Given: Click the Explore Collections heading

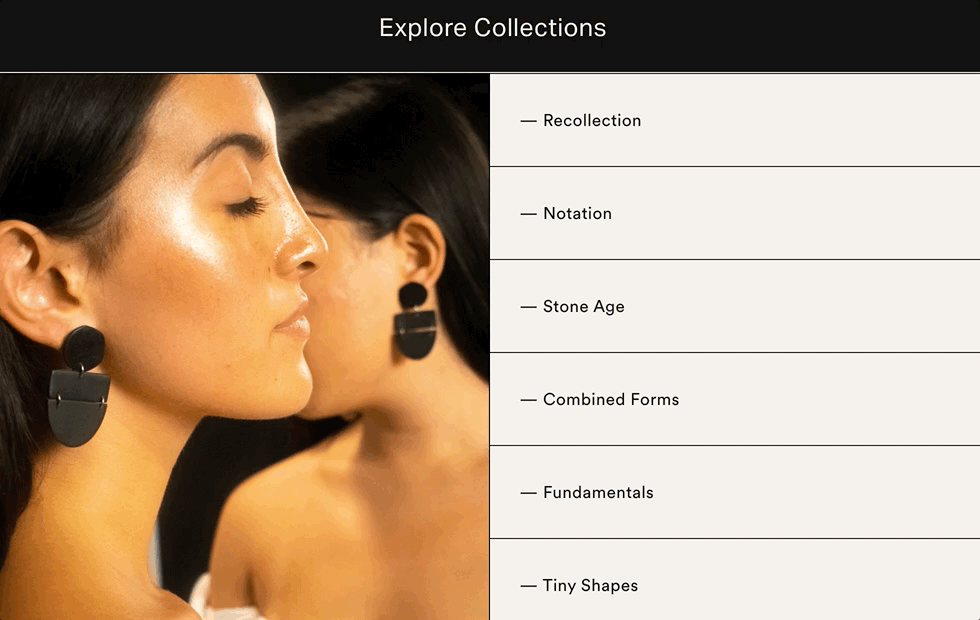Looking at the screenshot, I should (492, 28).
